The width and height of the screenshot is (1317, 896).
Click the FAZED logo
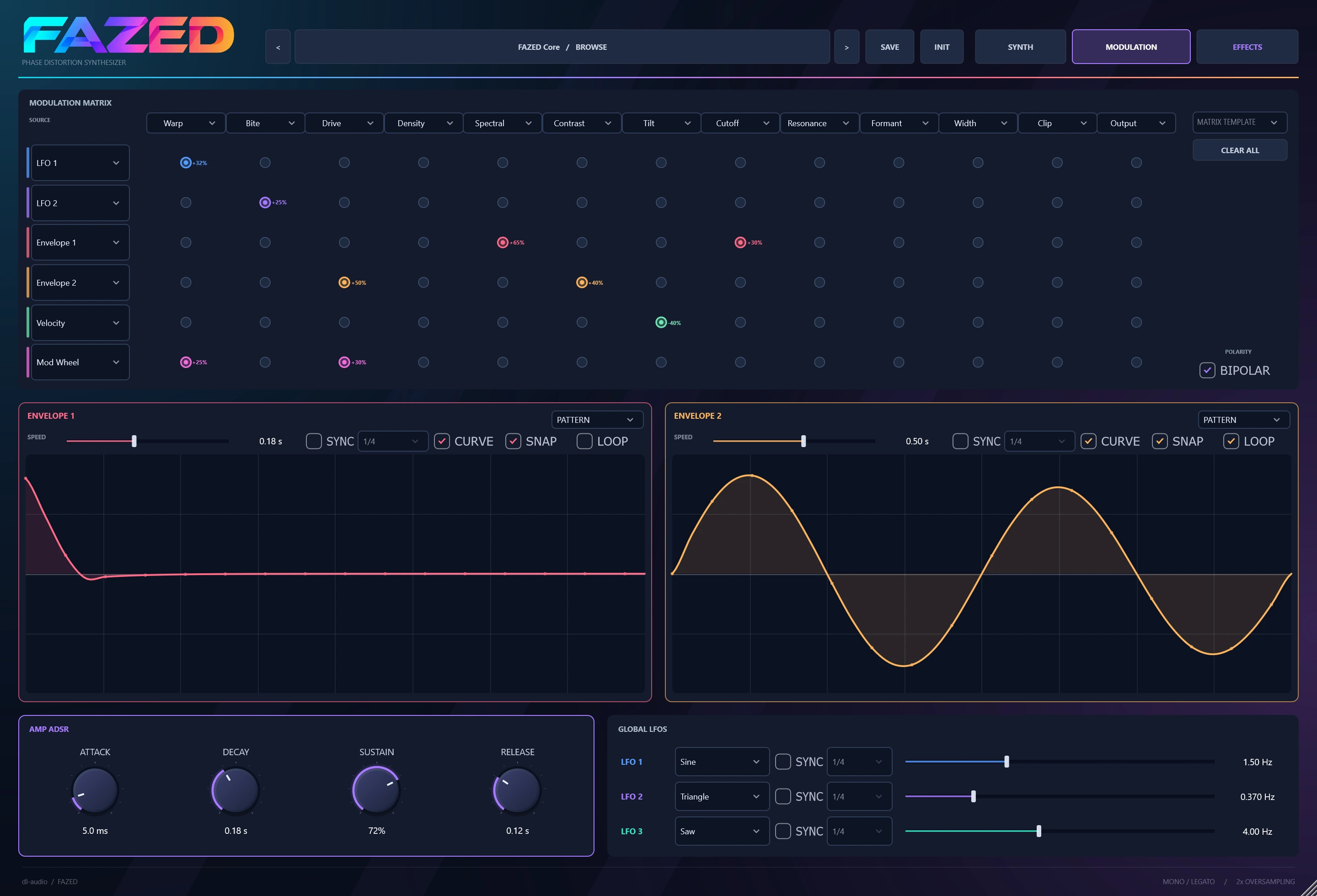[x=128, y=35]
